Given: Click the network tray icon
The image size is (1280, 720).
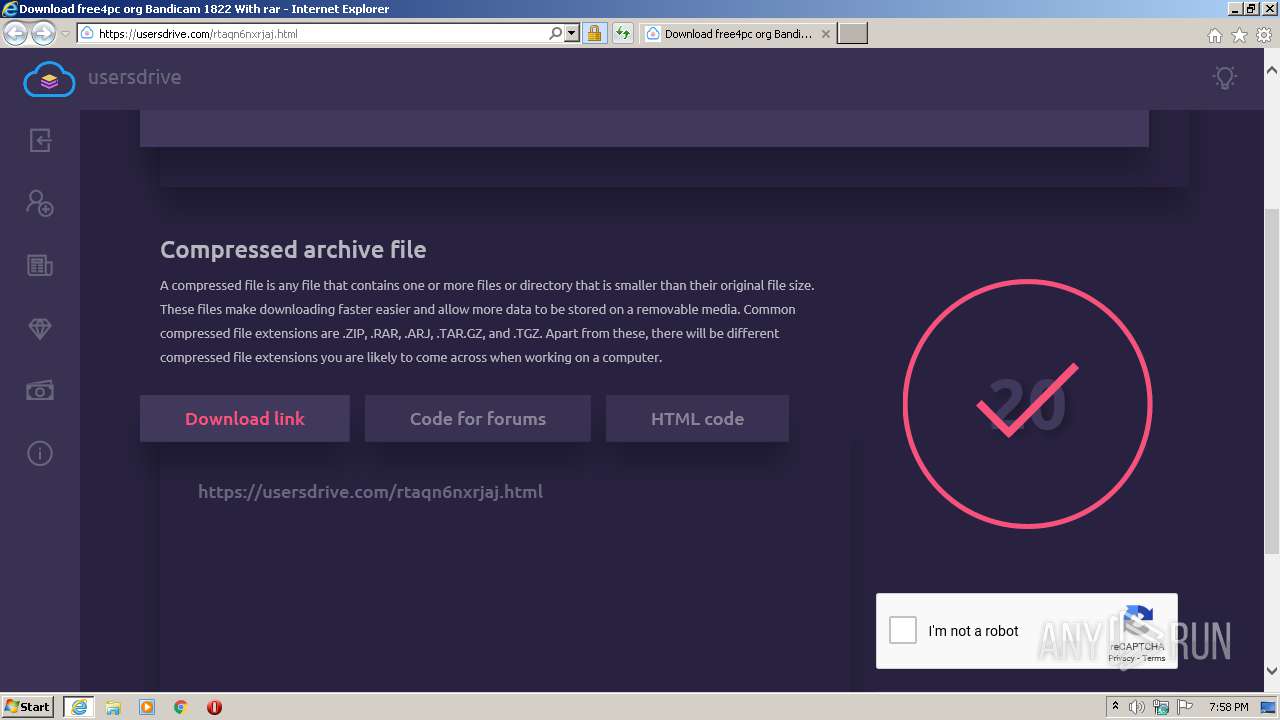Looking at the screenshot, I should point(1161,707).
